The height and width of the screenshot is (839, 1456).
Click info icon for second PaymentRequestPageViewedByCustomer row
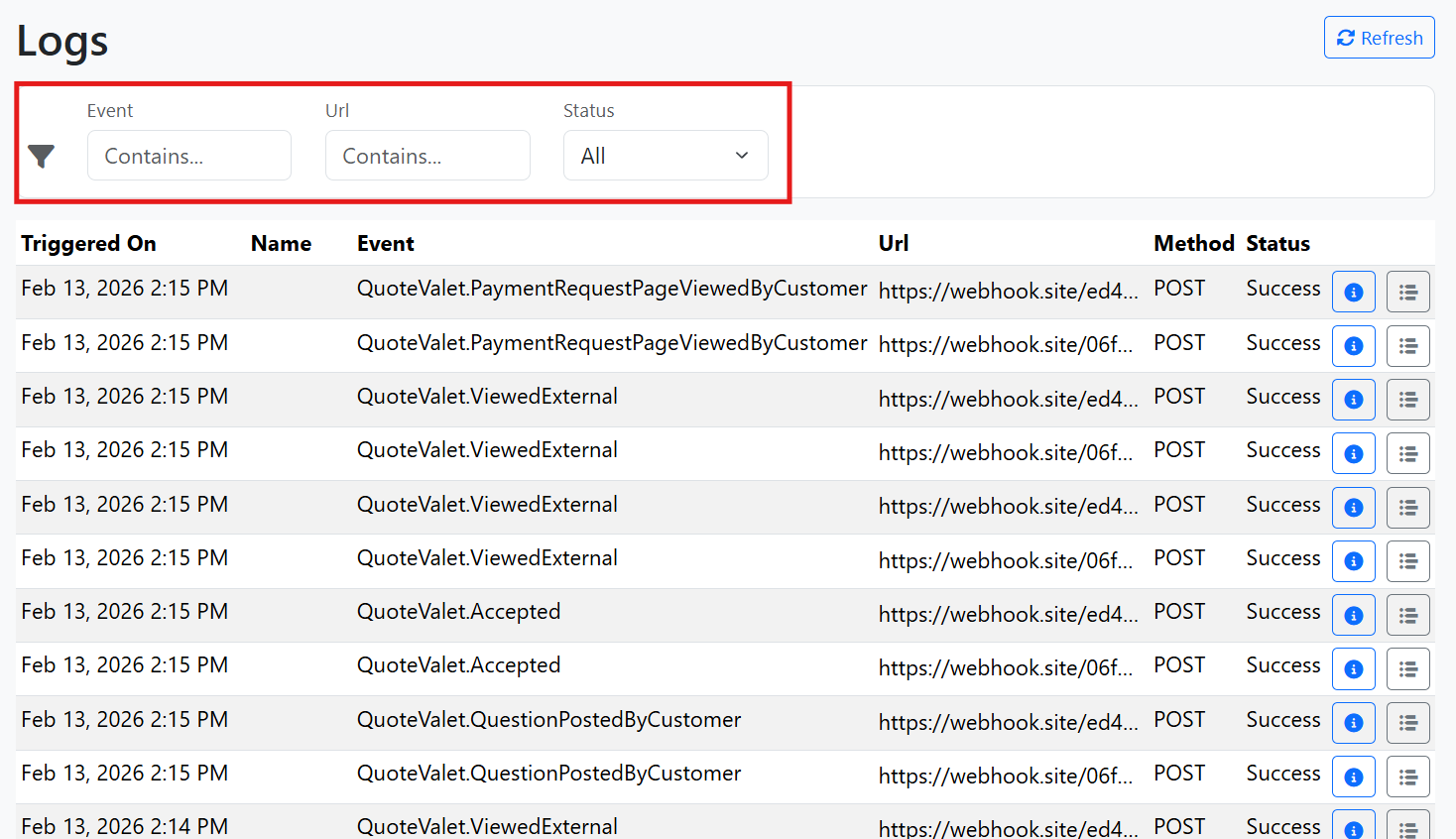point(1353,346)
